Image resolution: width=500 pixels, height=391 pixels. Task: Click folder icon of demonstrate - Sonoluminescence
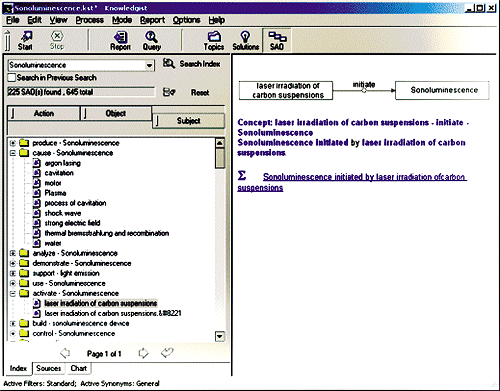click(x=24, y=263)
